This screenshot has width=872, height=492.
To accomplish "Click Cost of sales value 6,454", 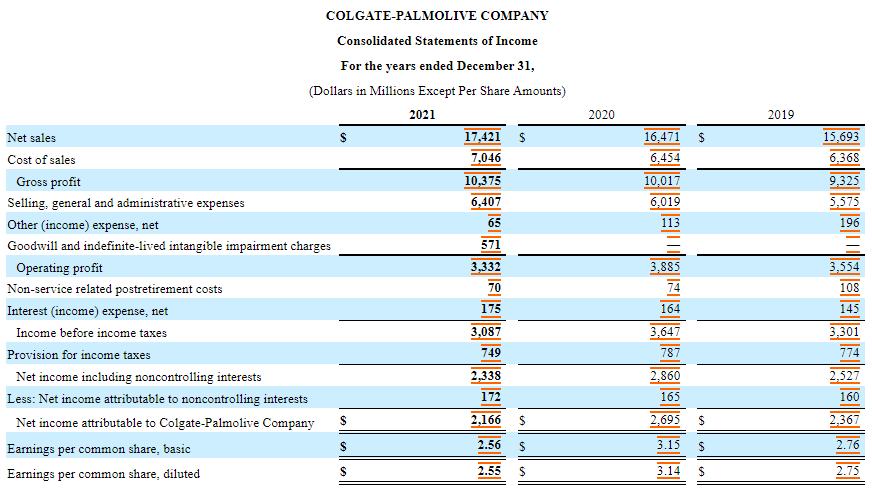I will click(665, 158).
